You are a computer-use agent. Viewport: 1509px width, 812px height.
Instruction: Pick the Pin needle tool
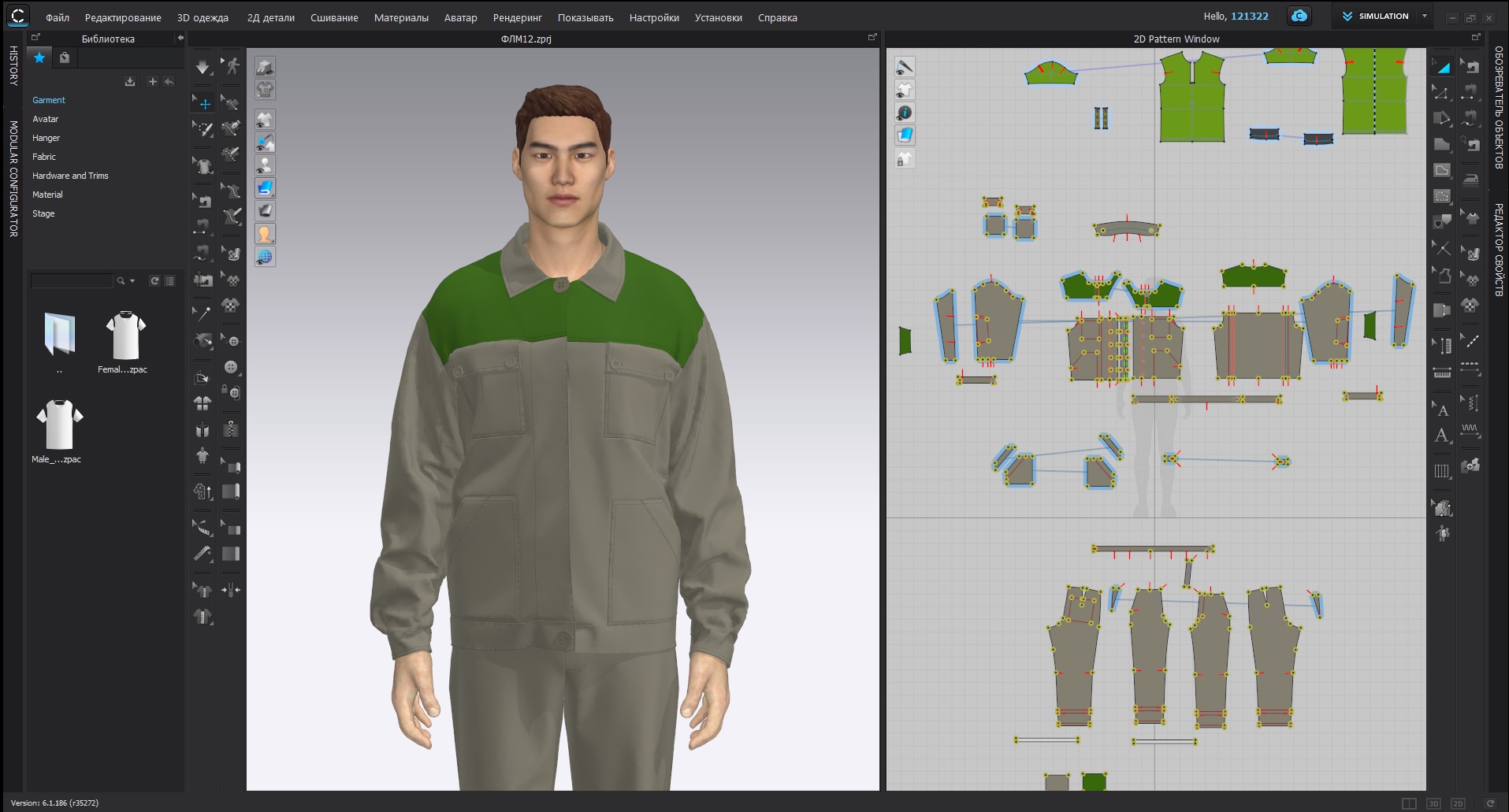tap(203, 313)
